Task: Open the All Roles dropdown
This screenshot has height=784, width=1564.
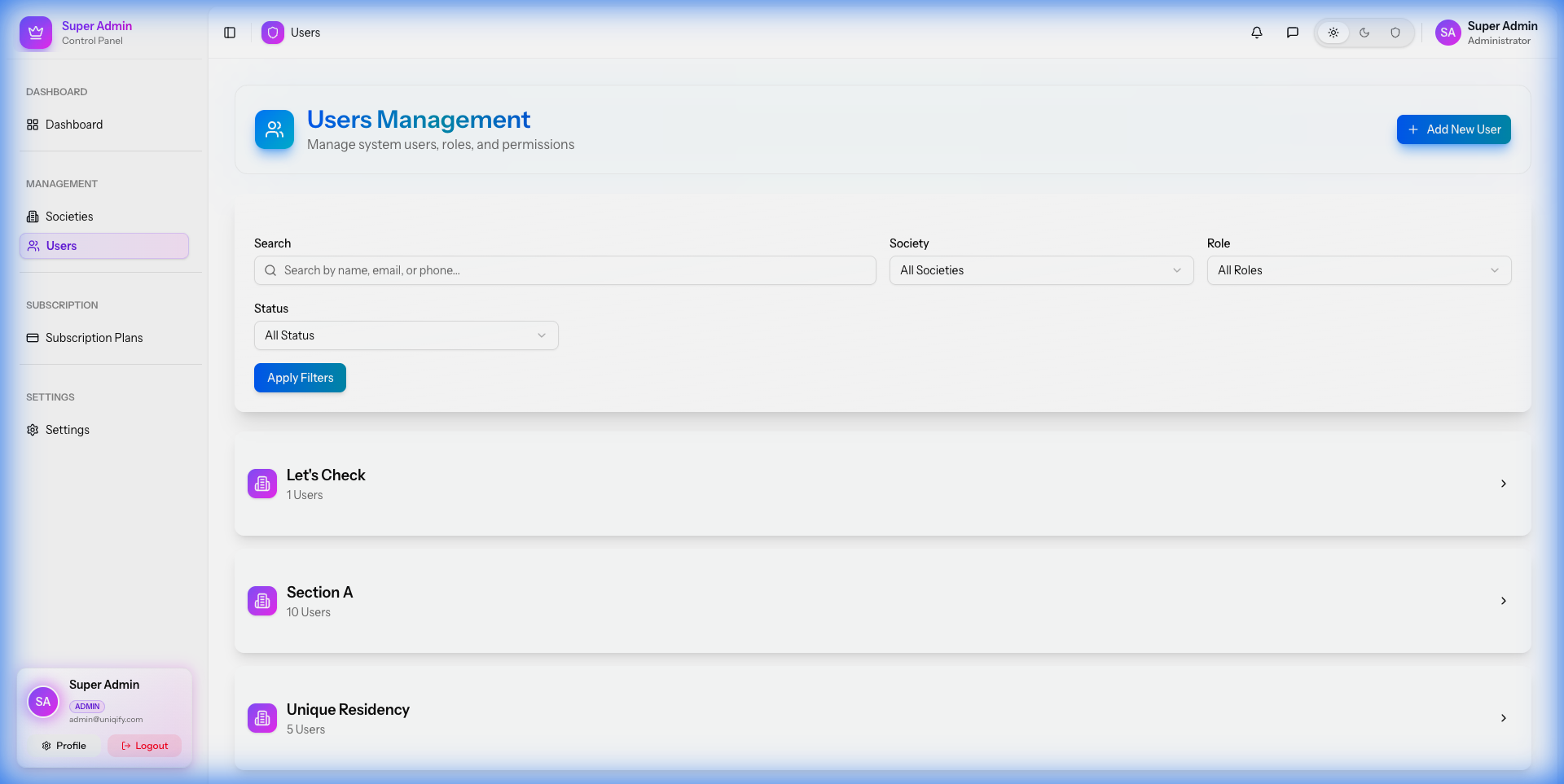Action: 1360,270
